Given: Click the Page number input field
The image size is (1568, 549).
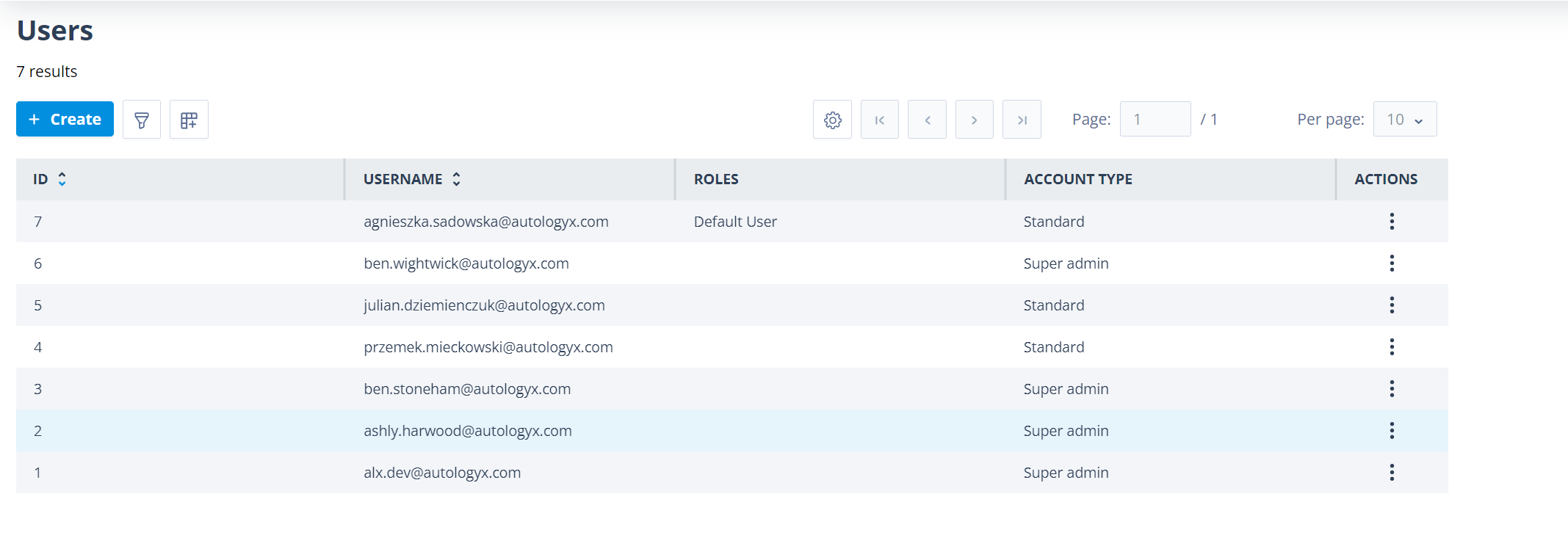Looking at the screenshot, I should [1155, 119].
